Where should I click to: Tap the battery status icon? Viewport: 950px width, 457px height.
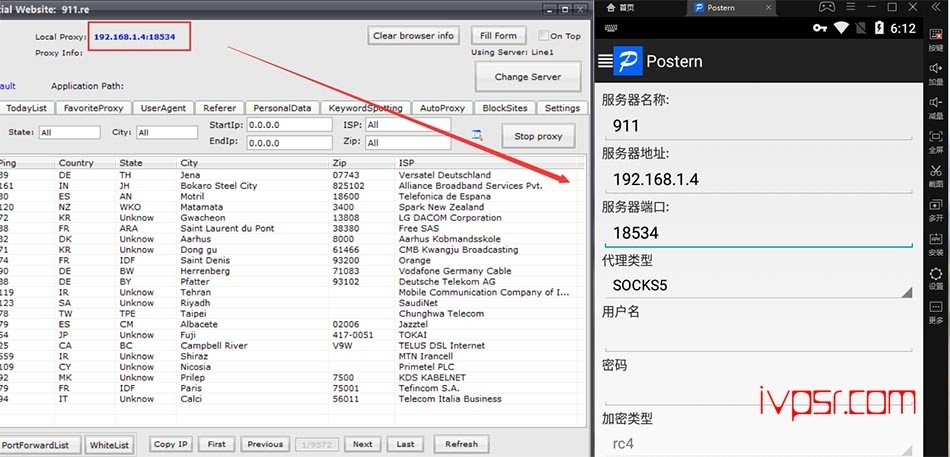pos(880,28)
